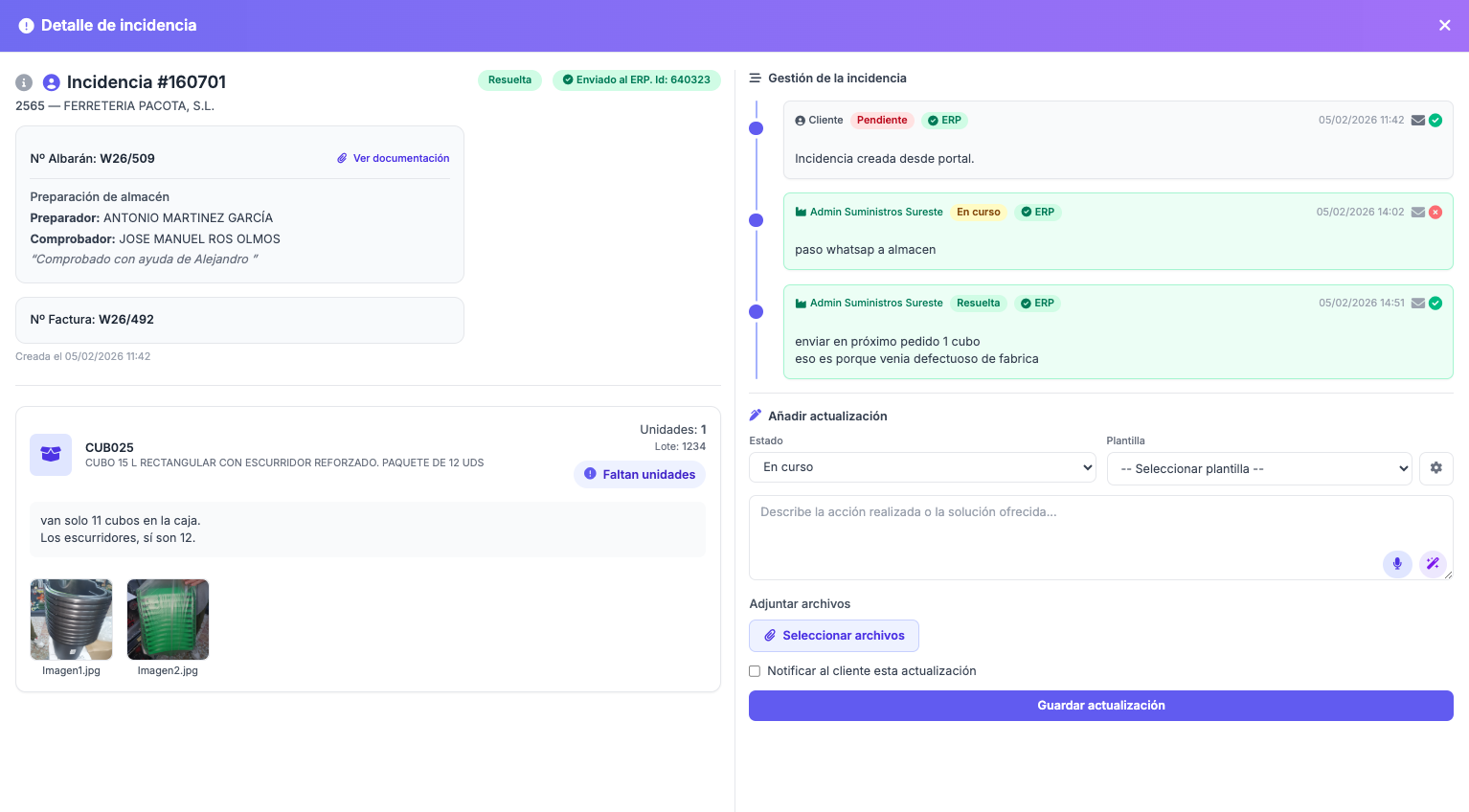Click the Nº Albarán: W26/509 text
The image size is (1469, 812).
tap(92, 158)
